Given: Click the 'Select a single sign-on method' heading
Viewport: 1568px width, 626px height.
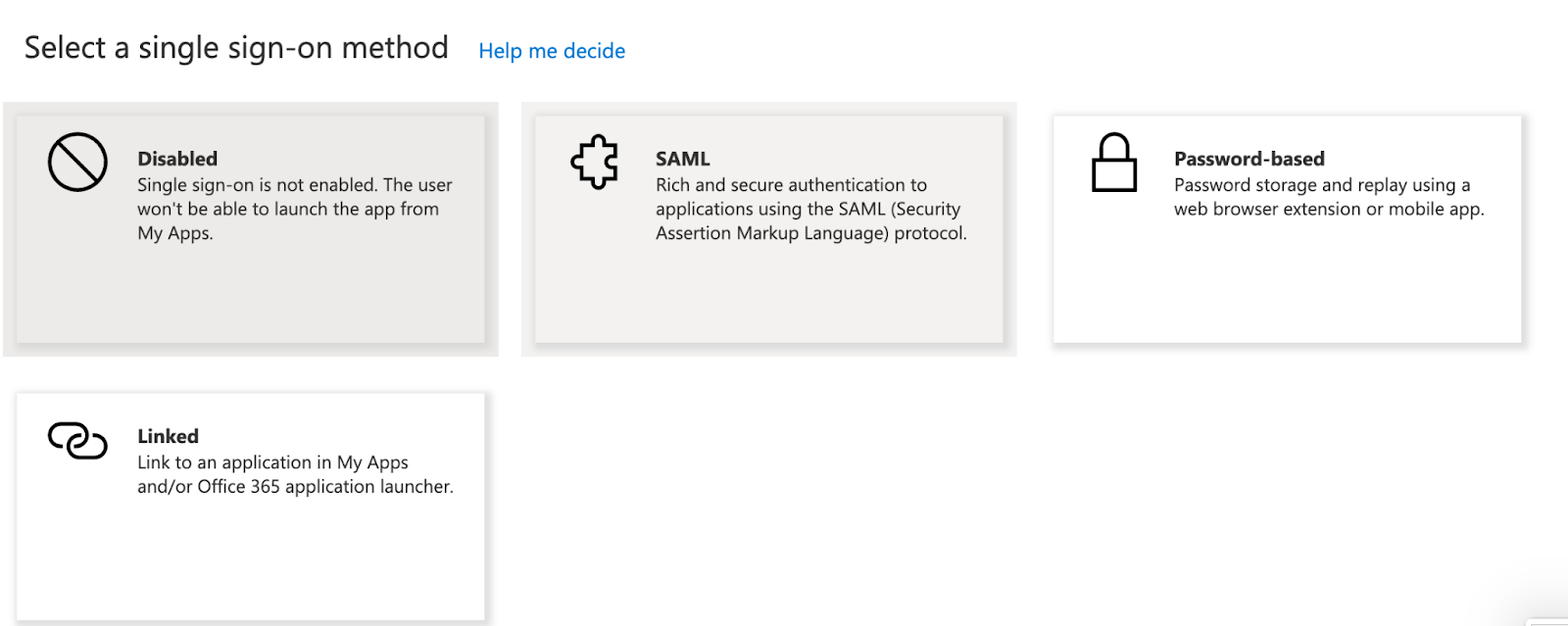Looking at the screenshot, I should click(x=236, y=48).
